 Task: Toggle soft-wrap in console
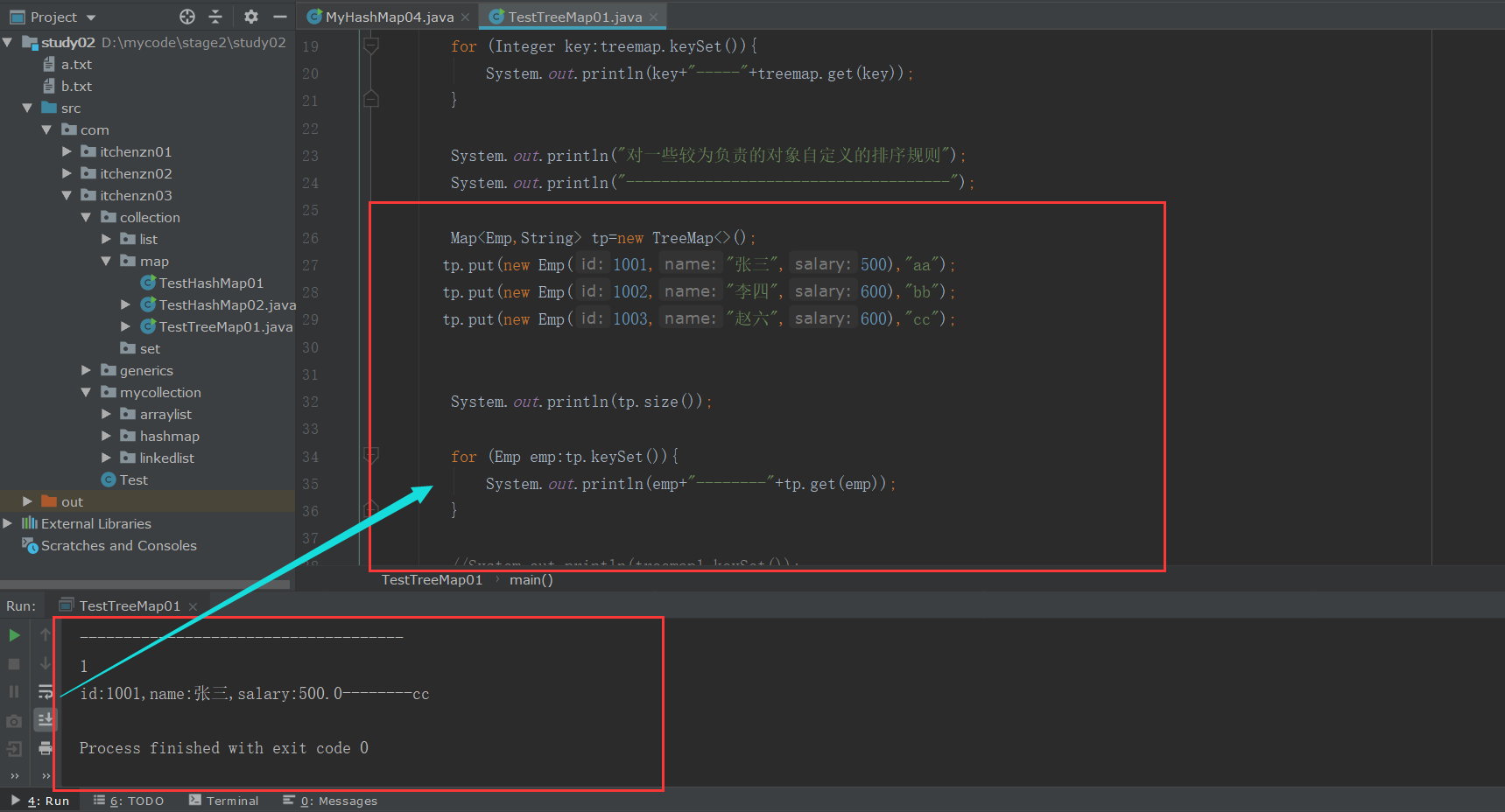[x=46, y=692]
